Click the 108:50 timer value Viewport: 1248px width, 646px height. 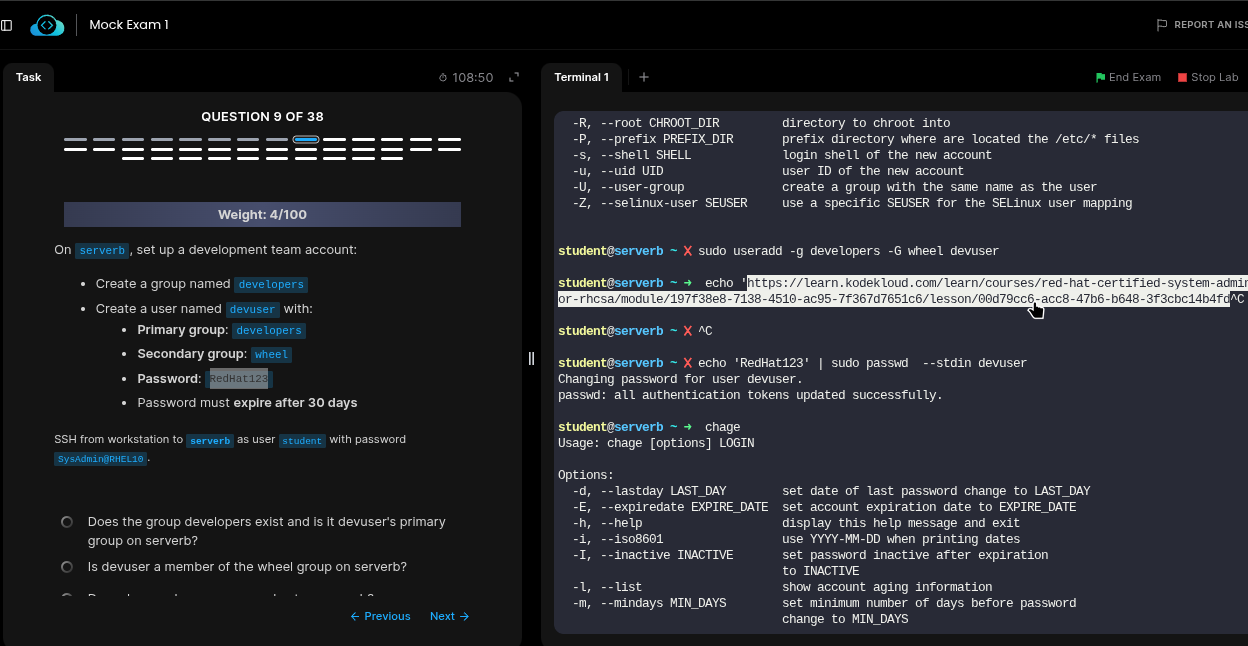click(473, 77)
